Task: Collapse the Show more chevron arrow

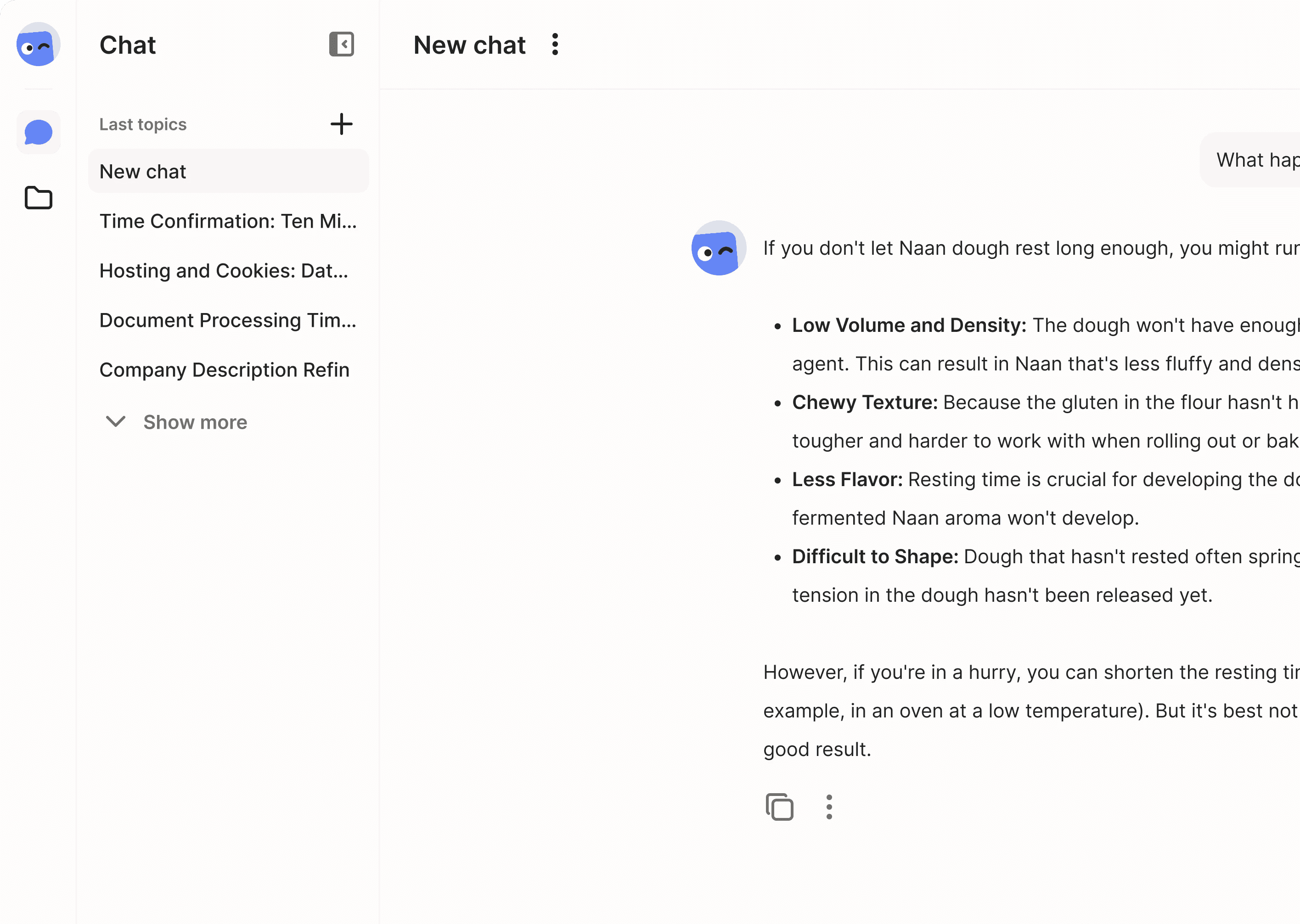Action: click(x=116, y=422)
